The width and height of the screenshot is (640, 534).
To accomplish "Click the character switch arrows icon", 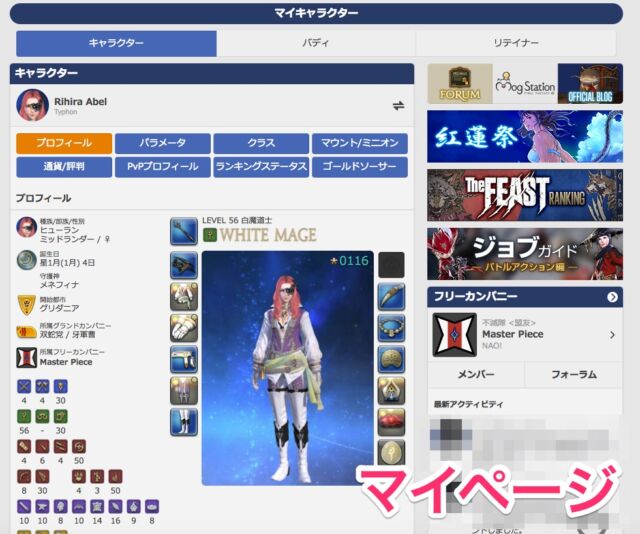I will click(398, 105).
